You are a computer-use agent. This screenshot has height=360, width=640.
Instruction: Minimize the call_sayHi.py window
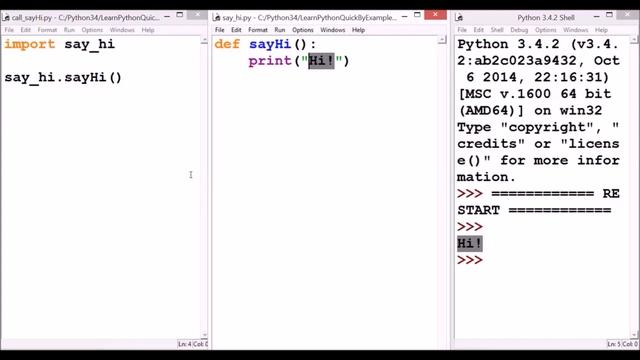point(167,16)
